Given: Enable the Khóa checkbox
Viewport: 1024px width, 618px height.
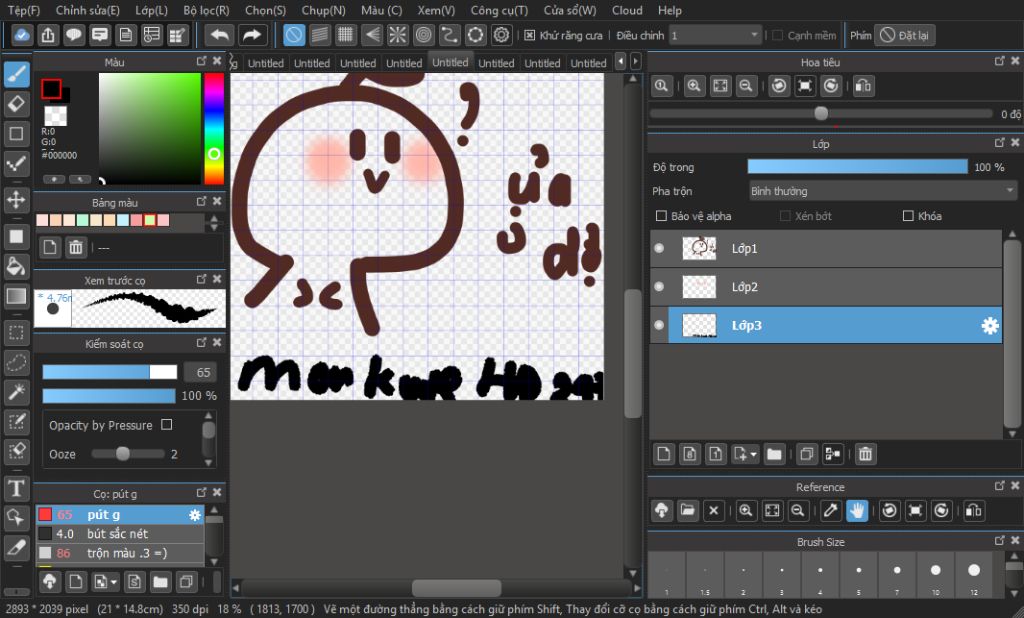Looking at the screenshot, I should tap(908, 216).
